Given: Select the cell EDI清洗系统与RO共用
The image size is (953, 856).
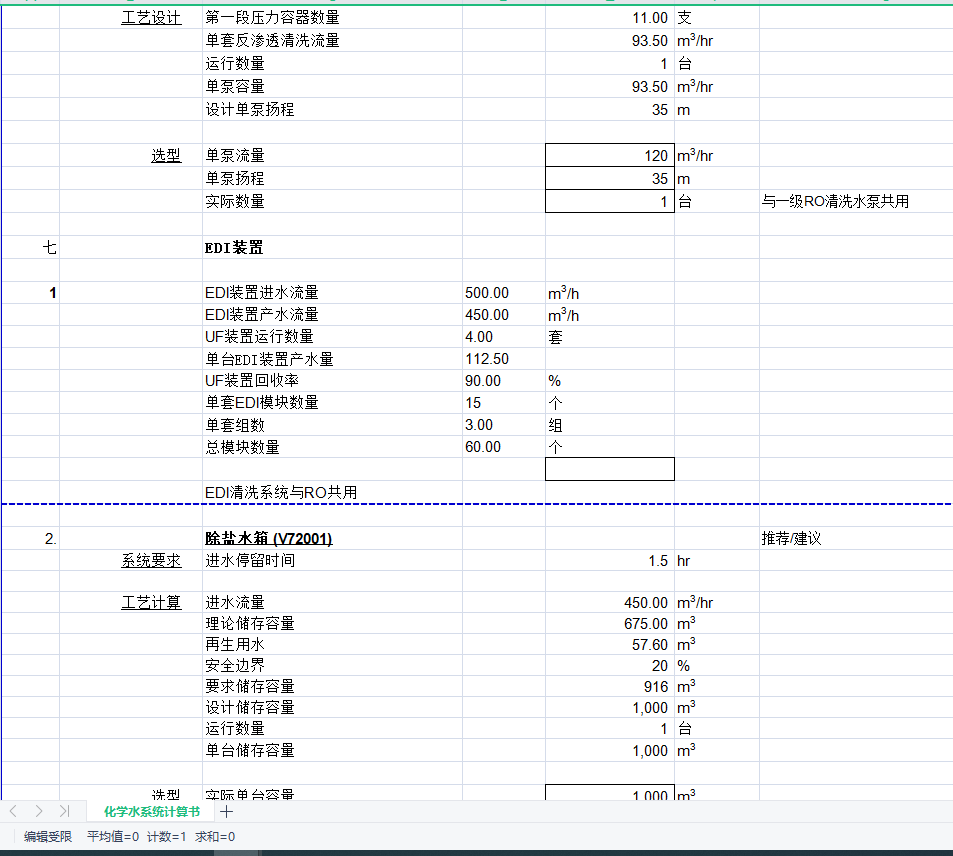Looking at the screenshot, I should point(332,492).
